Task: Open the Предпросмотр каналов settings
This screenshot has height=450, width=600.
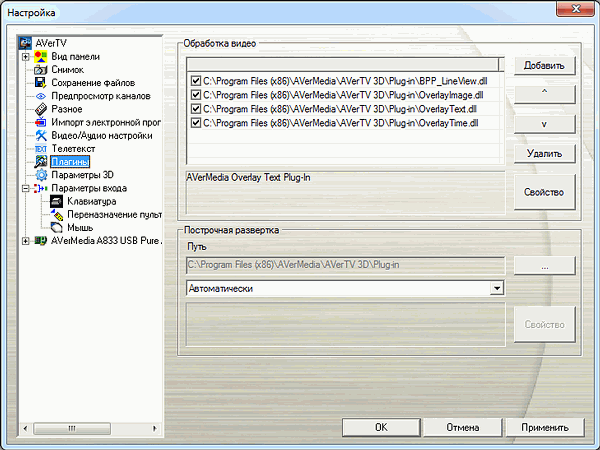Action: (101, 96)
